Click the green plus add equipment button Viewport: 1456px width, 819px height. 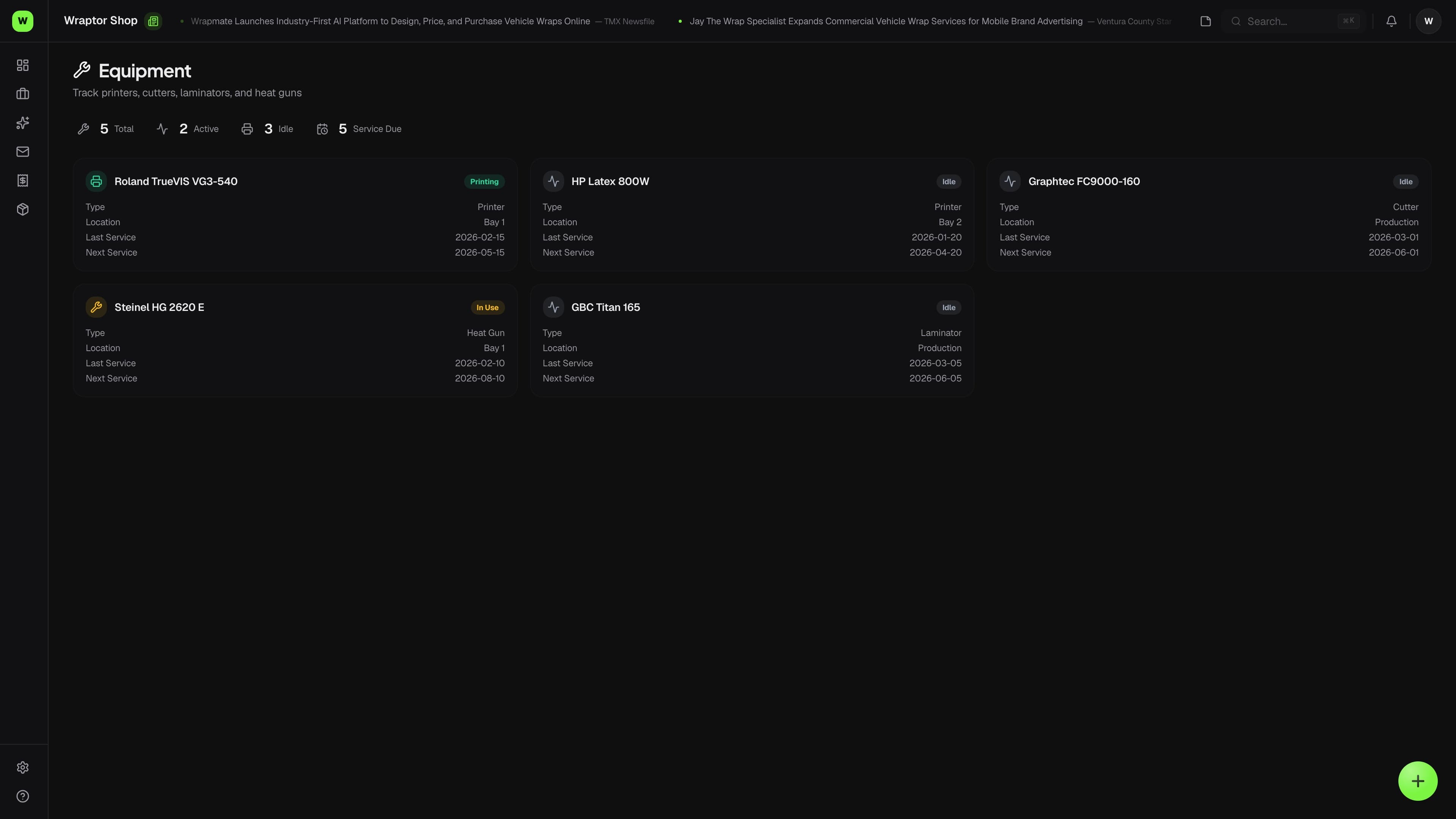(1418, 781)
